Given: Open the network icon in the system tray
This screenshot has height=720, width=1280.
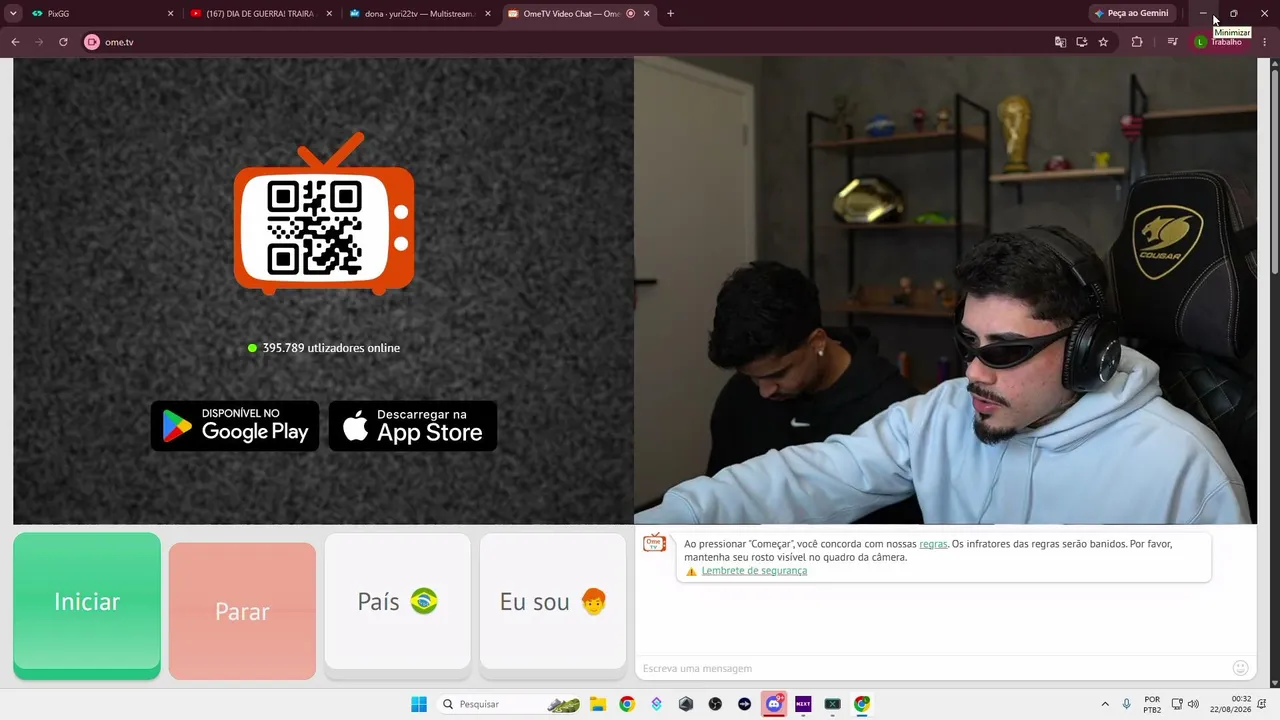Looking at the screenshot, I should (1178, 704).
